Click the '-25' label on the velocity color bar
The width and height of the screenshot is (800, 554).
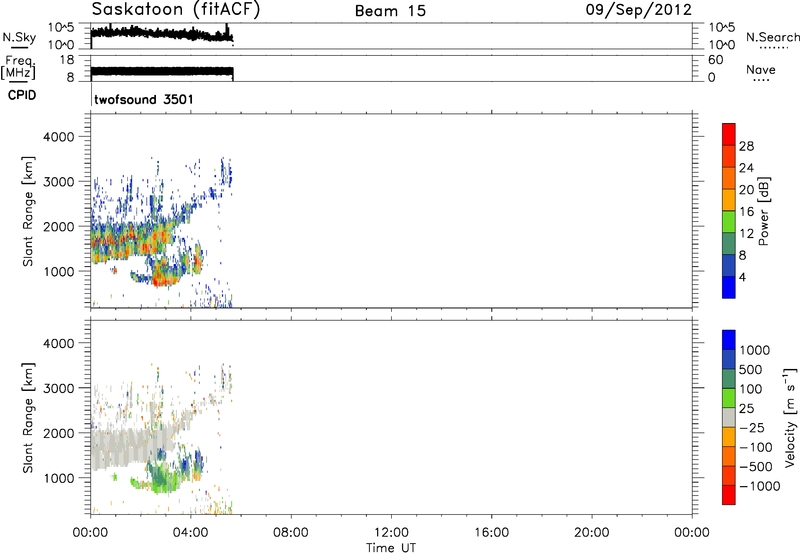tap(752, 427)
